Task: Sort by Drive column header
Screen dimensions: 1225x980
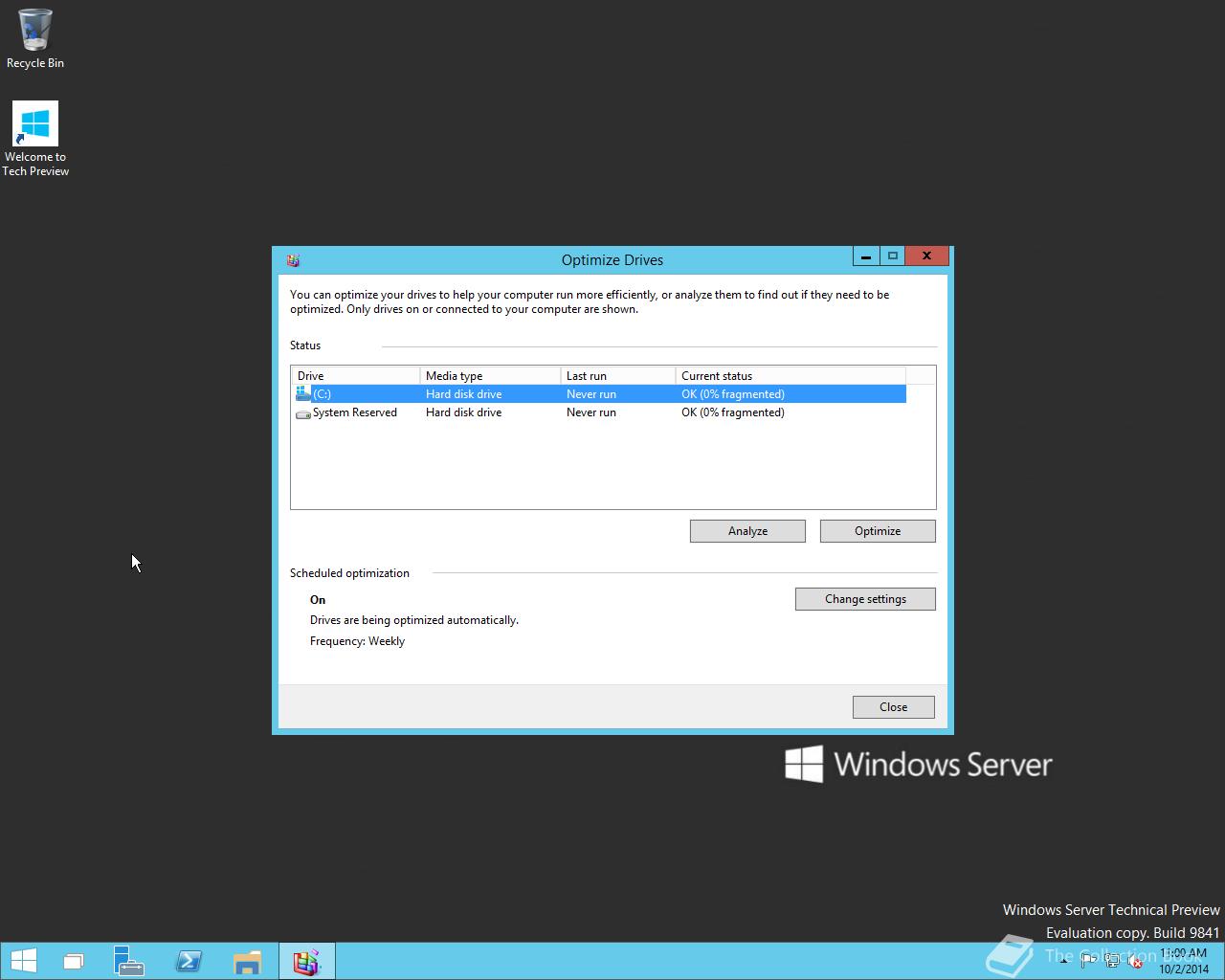Action: pyautogui.click(x=356, y=375)
